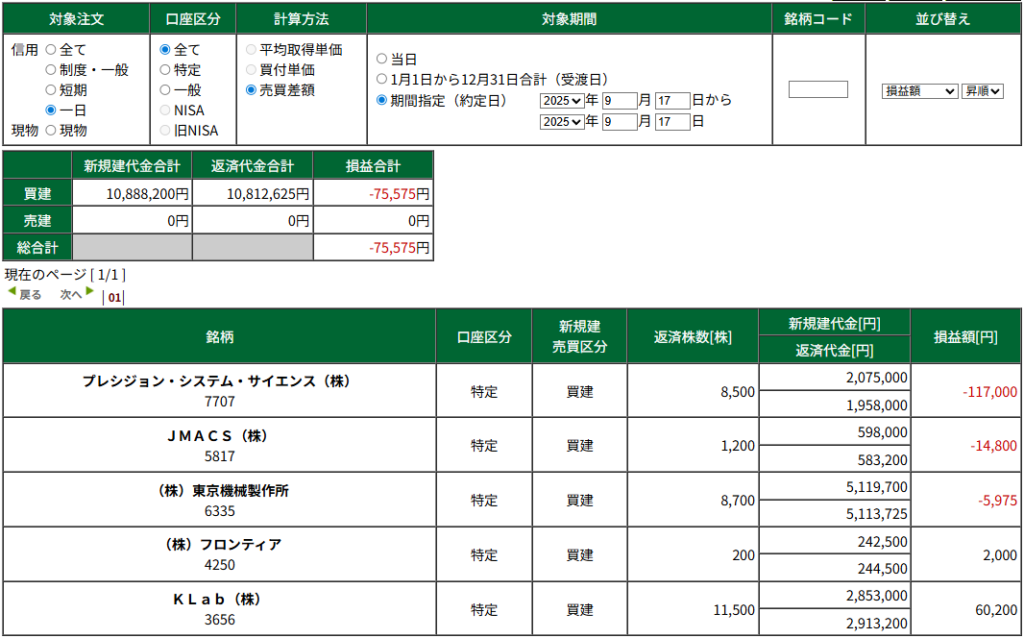Click the 銘柄コード input box
1024x638 pixels.
(818, 89)
